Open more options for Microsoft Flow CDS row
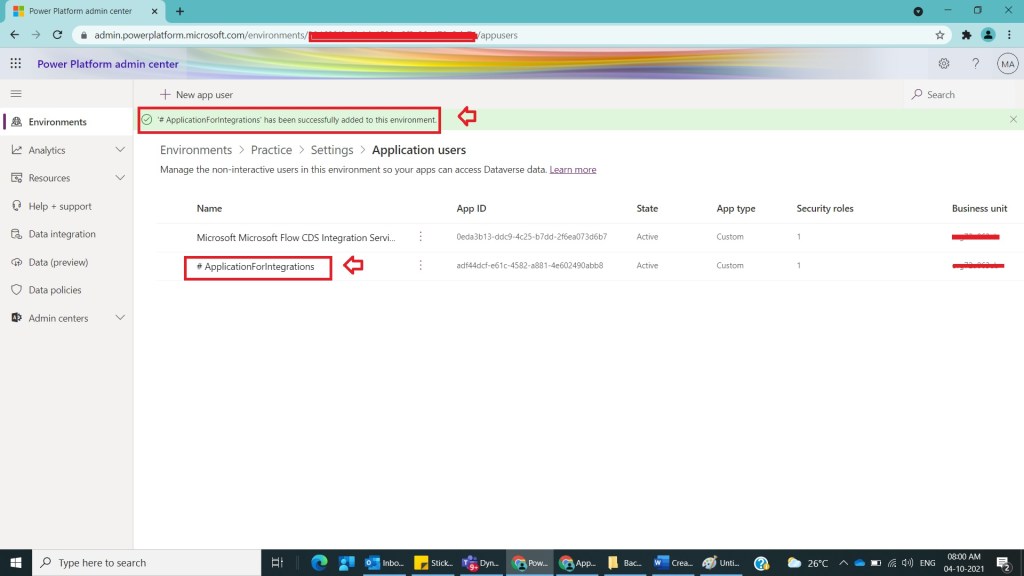 pos(420,237)
